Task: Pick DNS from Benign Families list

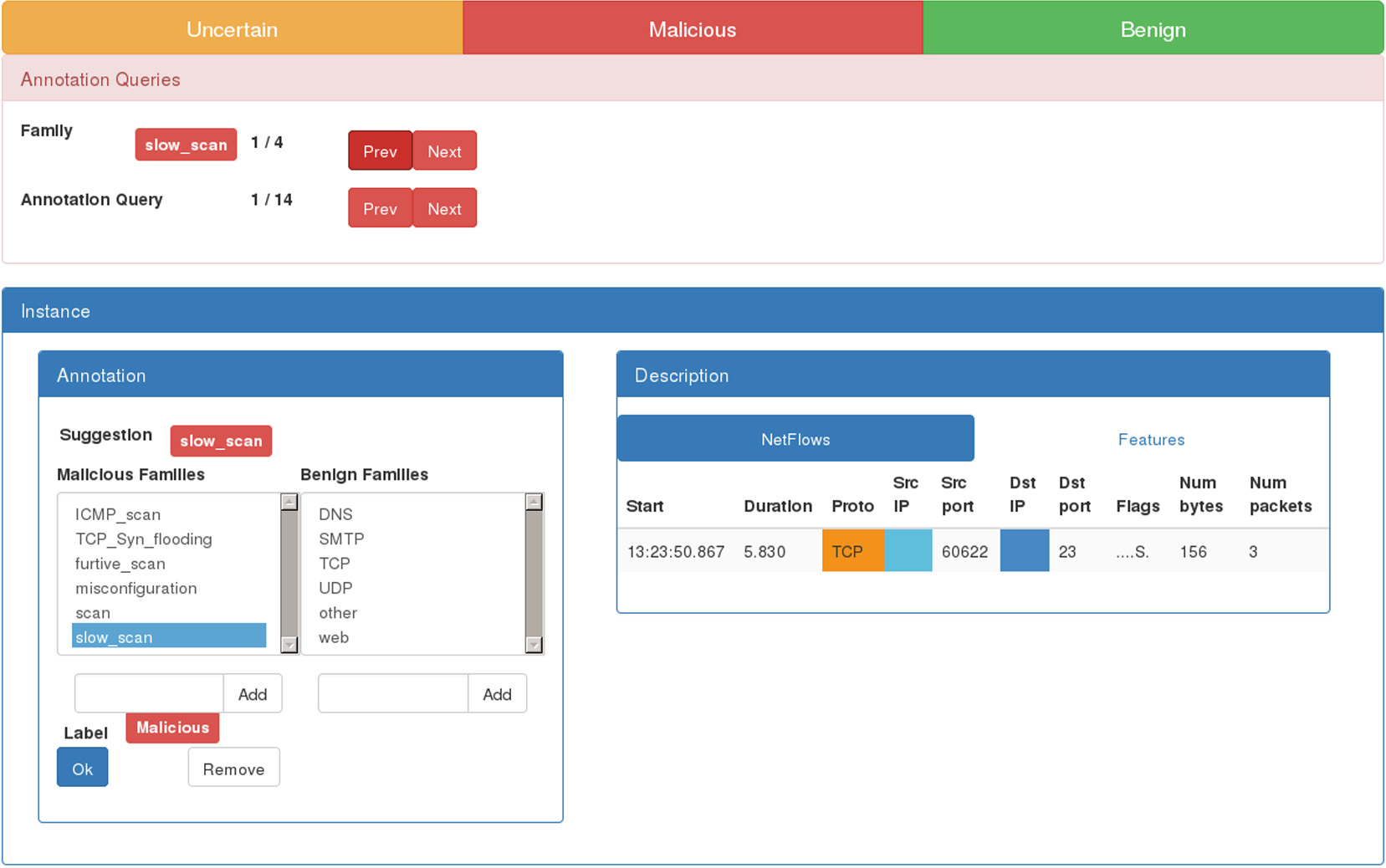Action: point(335,514)
